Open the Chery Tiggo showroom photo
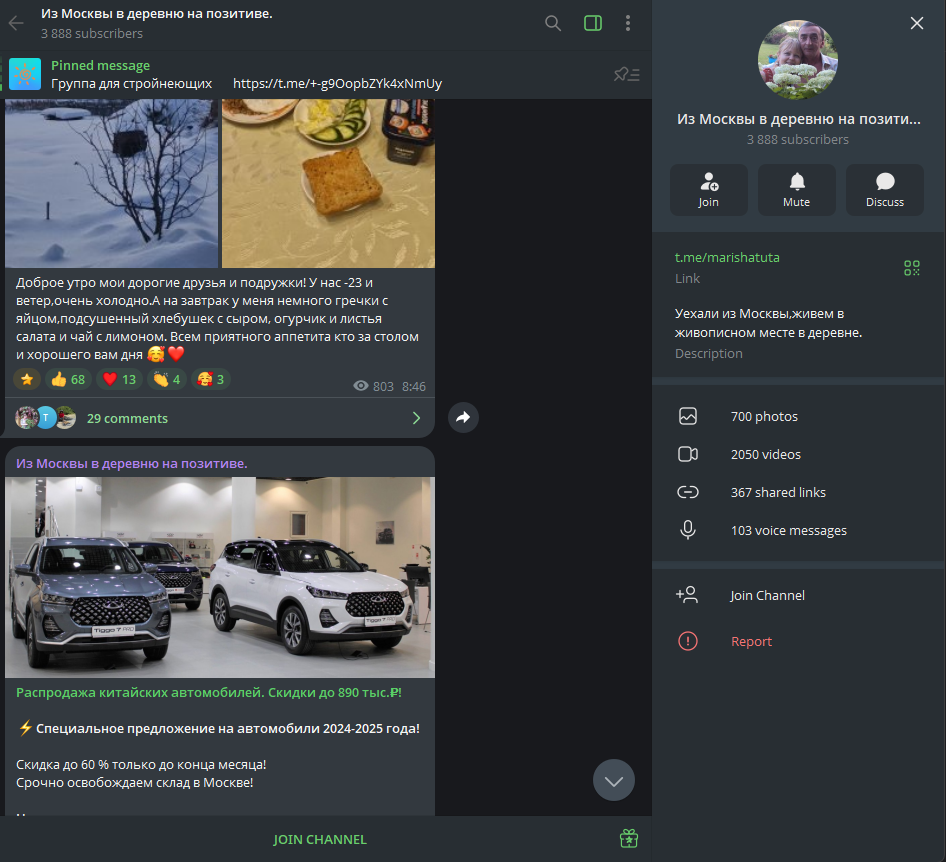This screenshot has height=862, width=946. [x=220, y=577]
